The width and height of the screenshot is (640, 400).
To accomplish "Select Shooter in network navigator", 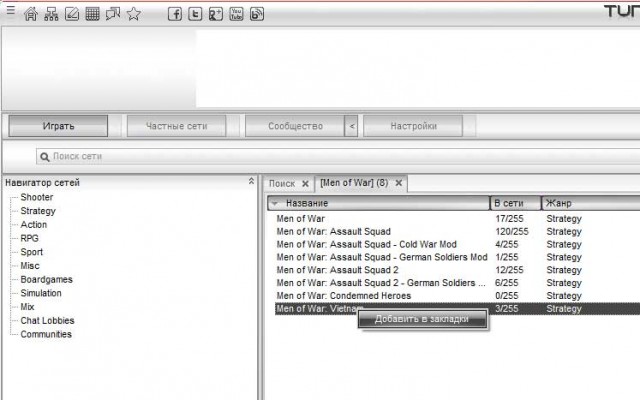I will [x=37, y=197].
